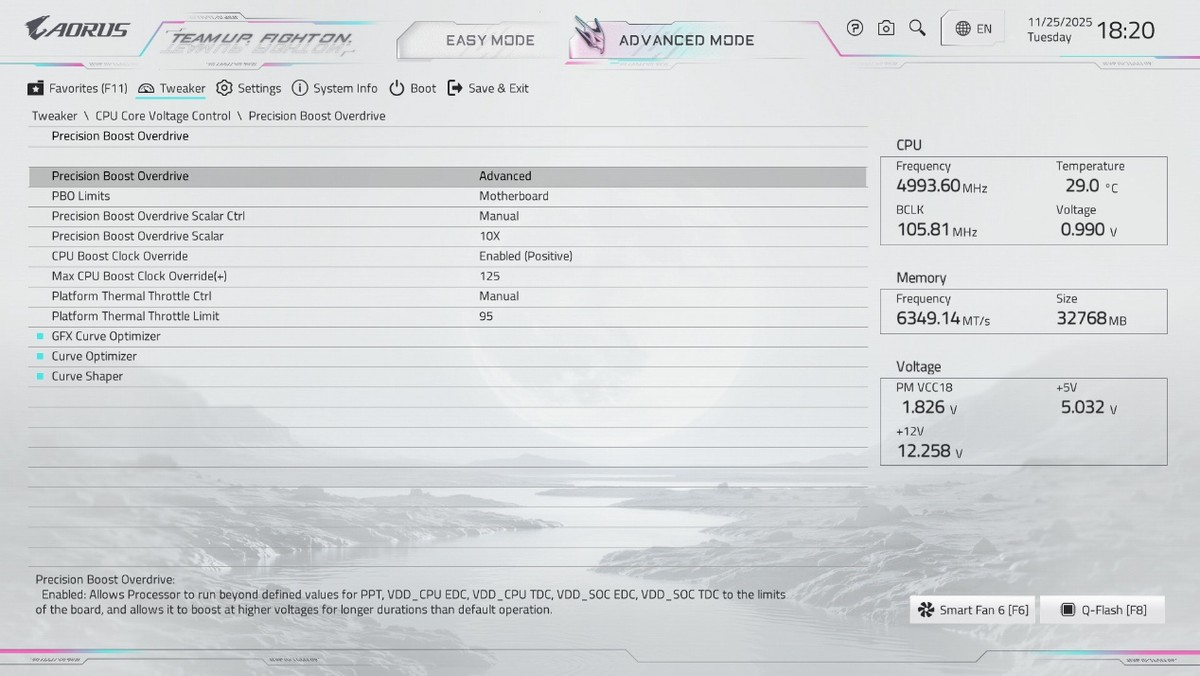The width and height of the screenshot is (1200, 676).
Task: Open the Boot menu tab
Action: point(412,88)
